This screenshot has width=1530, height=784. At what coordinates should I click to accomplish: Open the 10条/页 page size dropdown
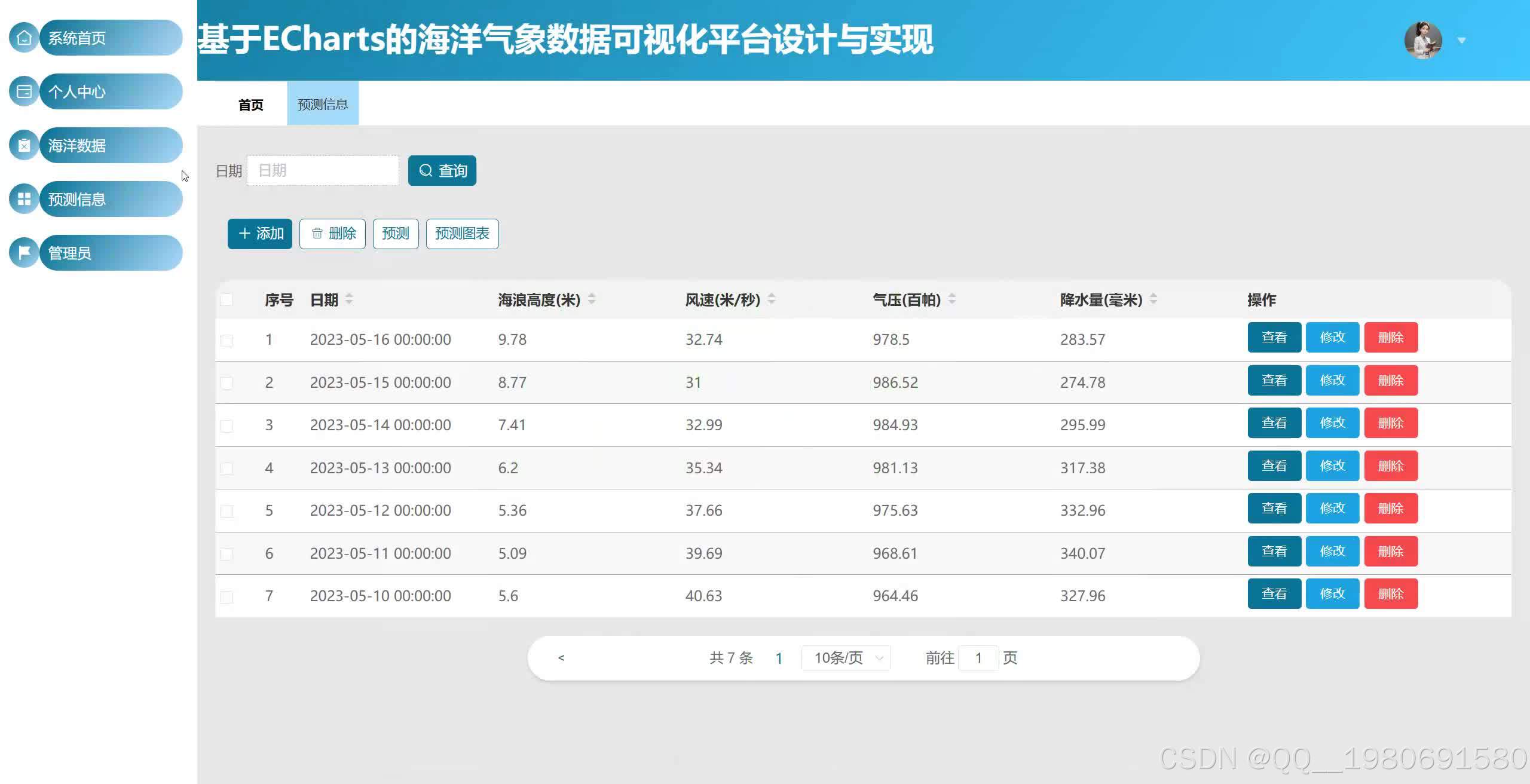tap(846, 658)
